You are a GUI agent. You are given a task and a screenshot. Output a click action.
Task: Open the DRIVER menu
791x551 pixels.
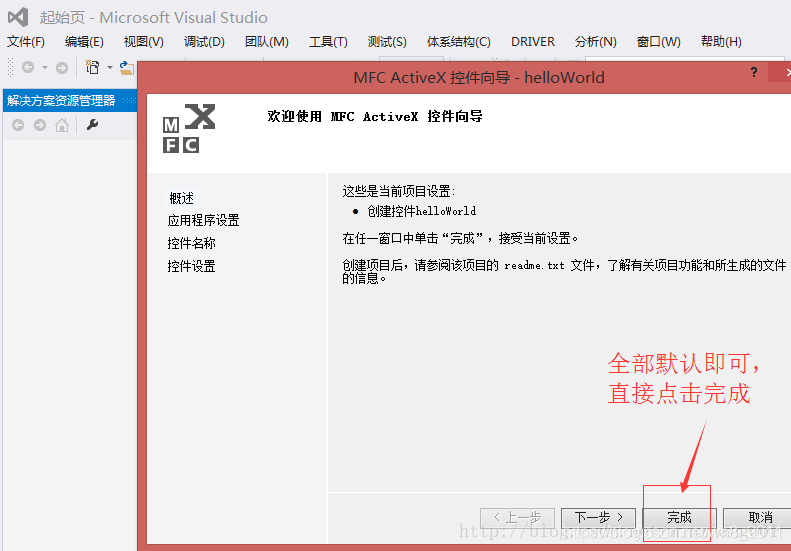[x=533, y=42]
